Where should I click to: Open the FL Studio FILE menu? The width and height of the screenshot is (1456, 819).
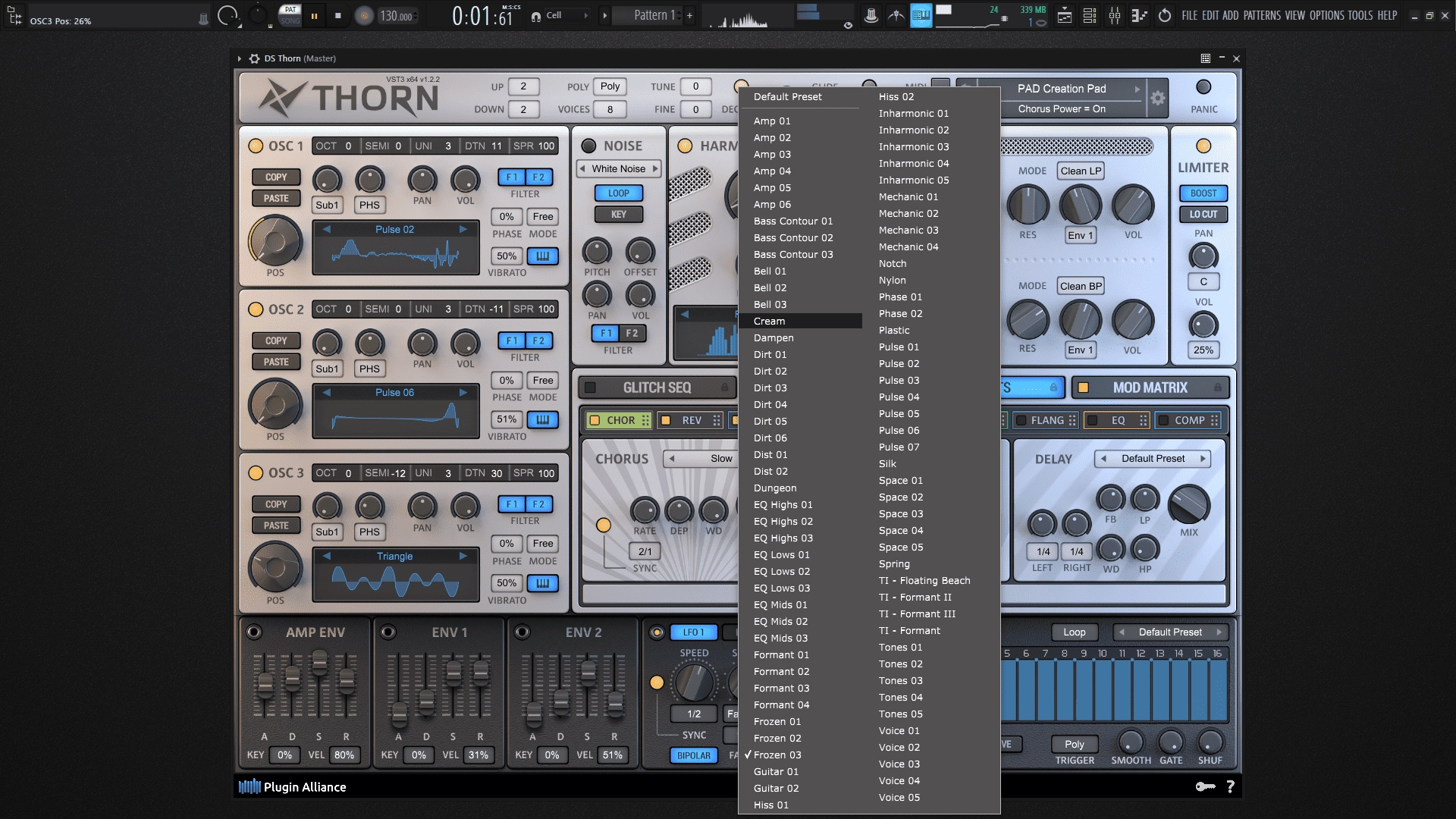pyautogui.click(x=1189, y=15)
